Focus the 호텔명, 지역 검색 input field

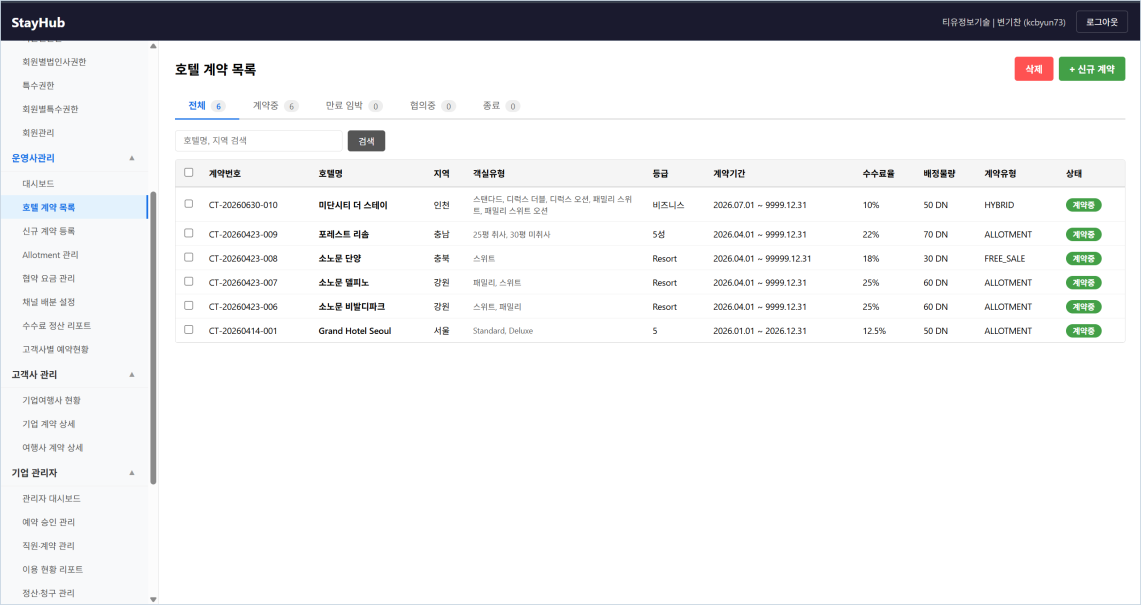coord(258,141)
